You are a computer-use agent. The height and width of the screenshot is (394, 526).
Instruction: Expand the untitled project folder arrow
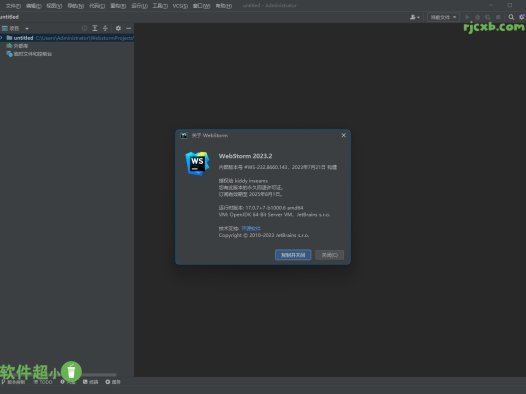click(2, 38)
